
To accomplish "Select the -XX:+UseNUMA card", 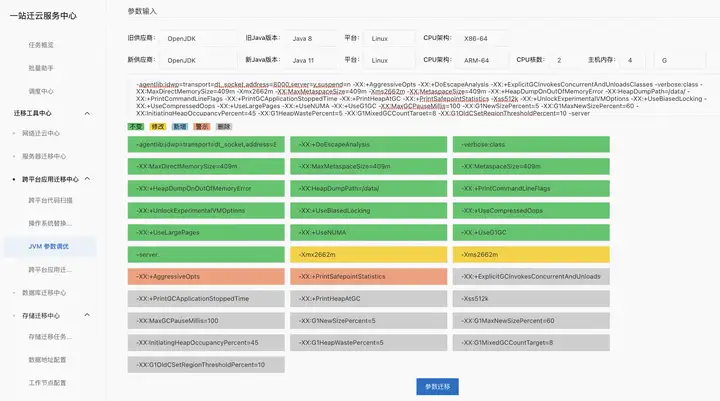I will tap(369, 232).
